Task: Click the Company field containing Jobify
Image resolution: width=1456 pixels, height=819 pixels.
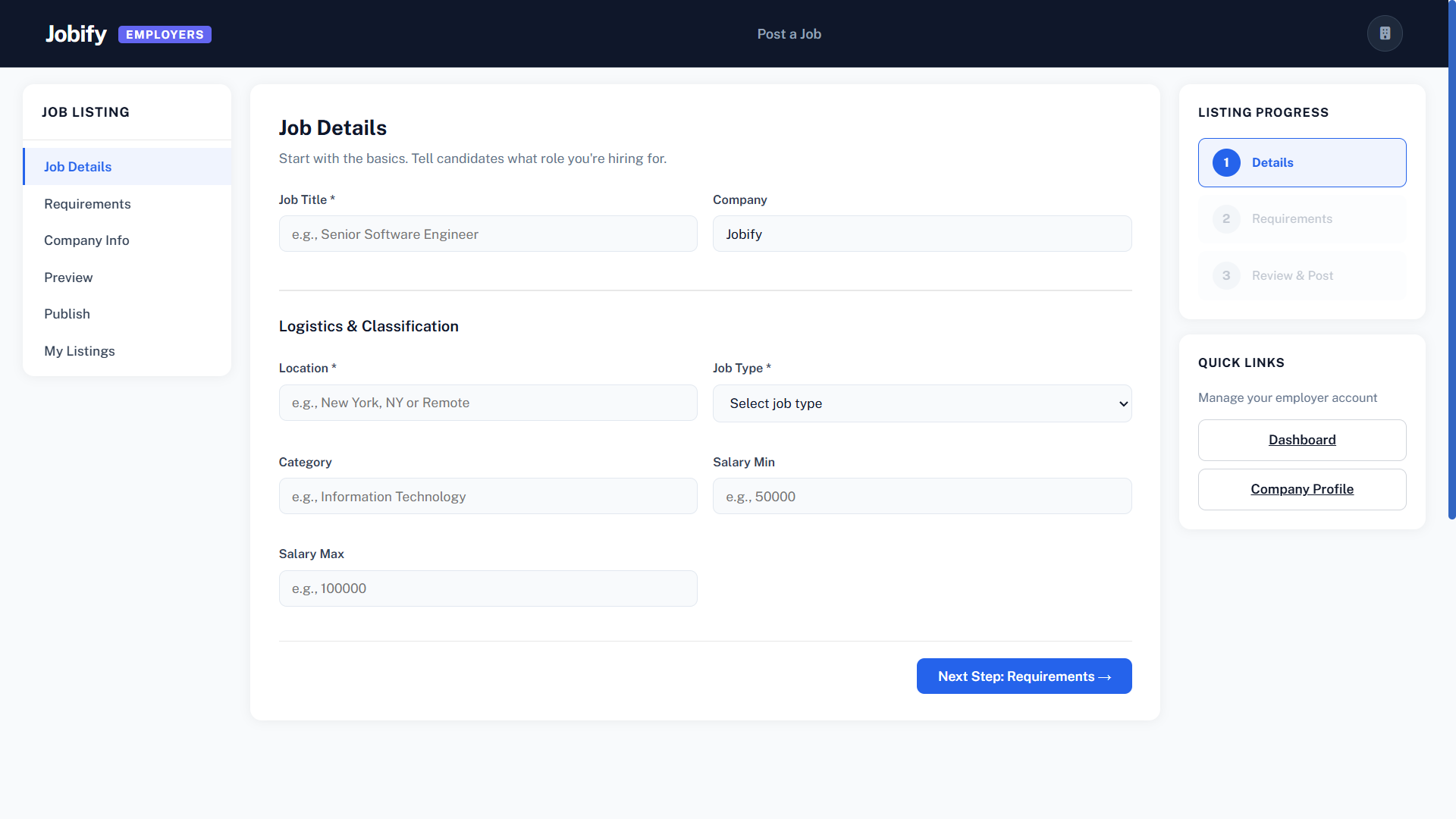Action: [x=922, y=234]
